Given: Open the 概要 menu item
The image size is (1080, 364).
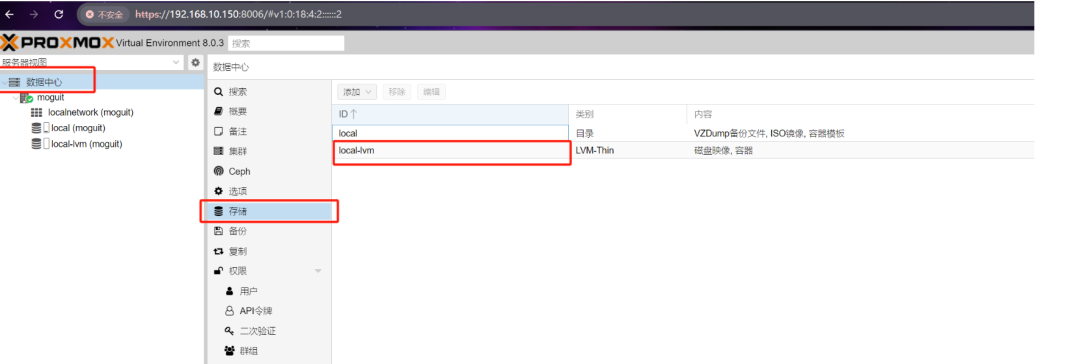Looking at the screenshot, I should (x=269, y=111).
